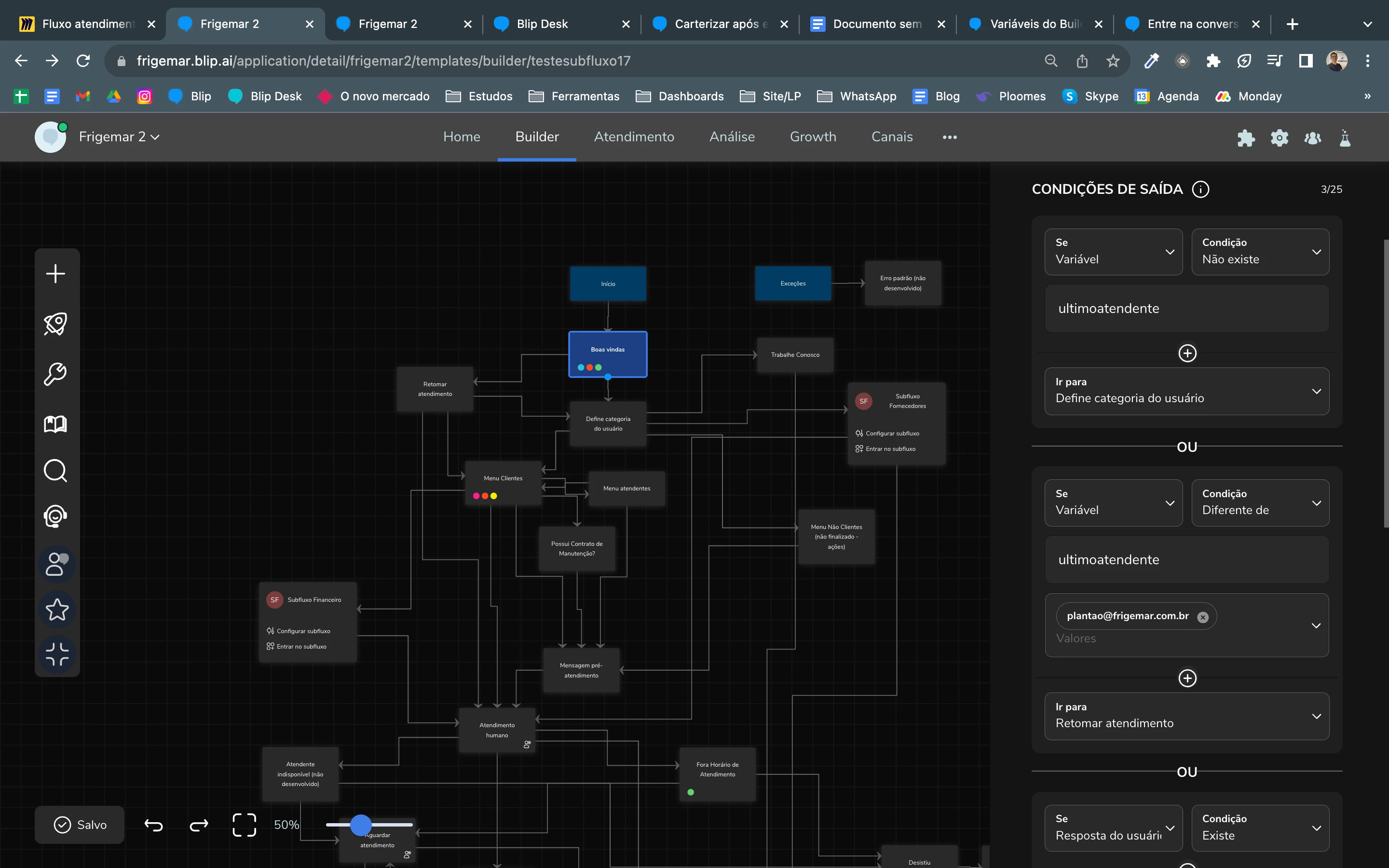
Task: Expand the Condição 'Não existe' dropdown
Action: tap(1260, 251)
